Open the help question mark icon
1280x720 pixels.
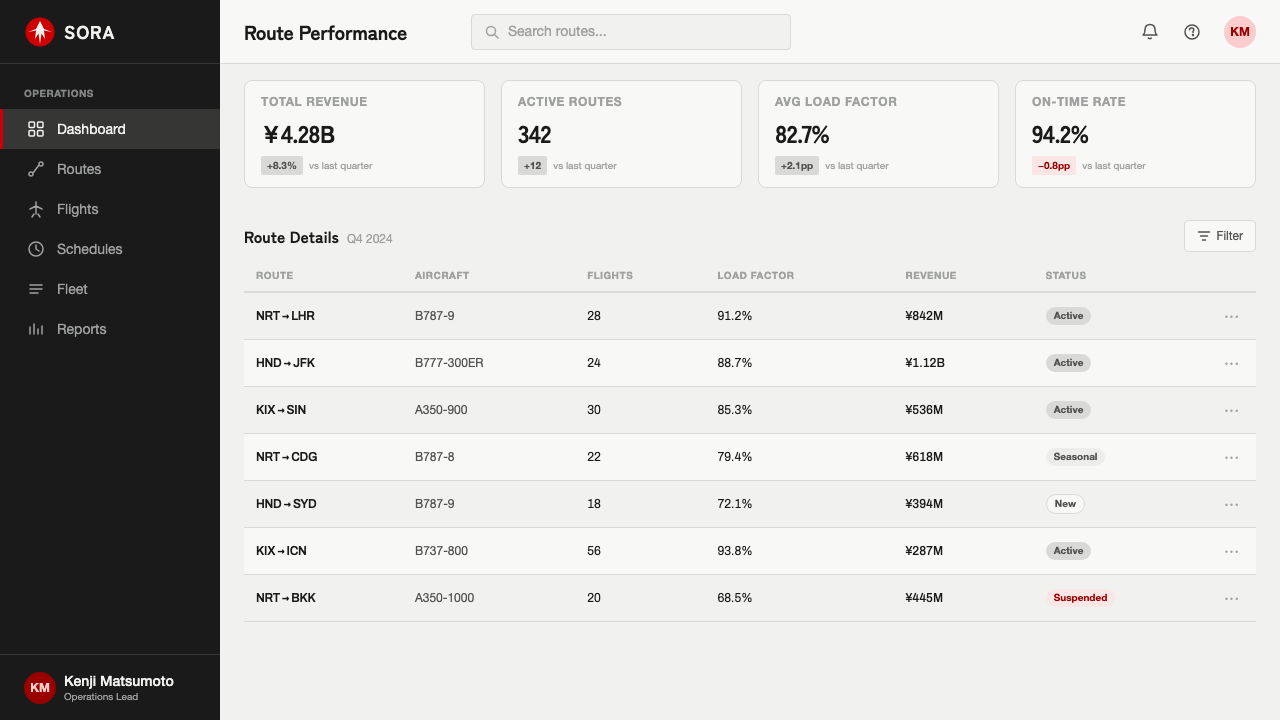point(1192,32)
